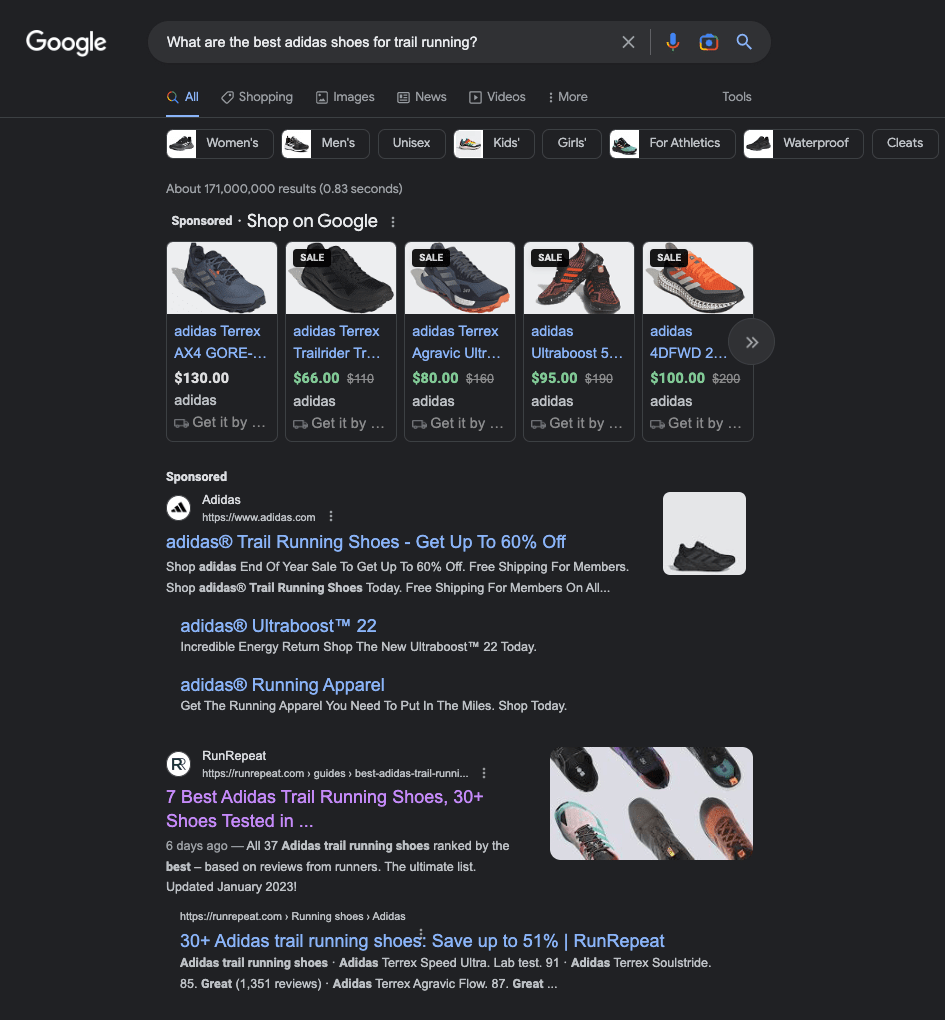Click the magnifying glass search button

tap(744, 42)
